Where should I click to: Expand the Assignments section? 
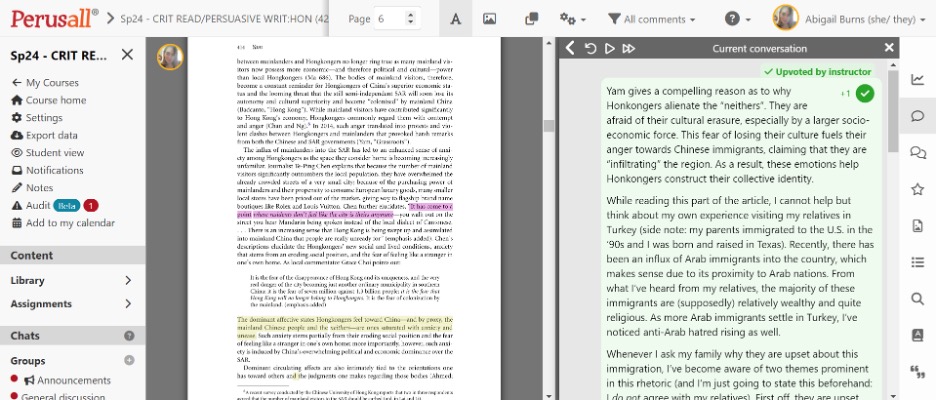click(x=128, y=304)
